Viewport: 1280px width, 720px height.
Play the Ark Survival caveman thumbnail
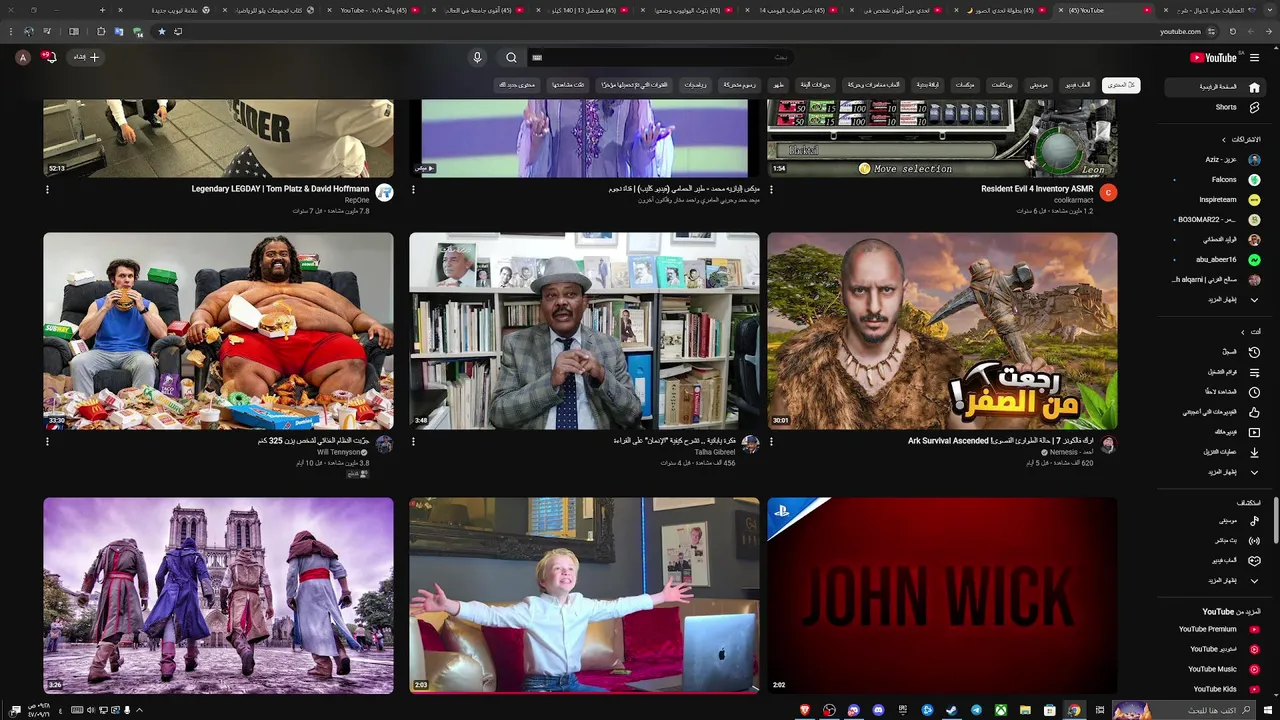942,331
